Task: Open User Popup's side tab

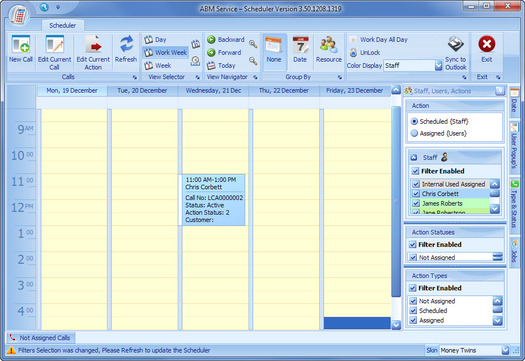Action: pyautogui.click(x=514, y=147)
